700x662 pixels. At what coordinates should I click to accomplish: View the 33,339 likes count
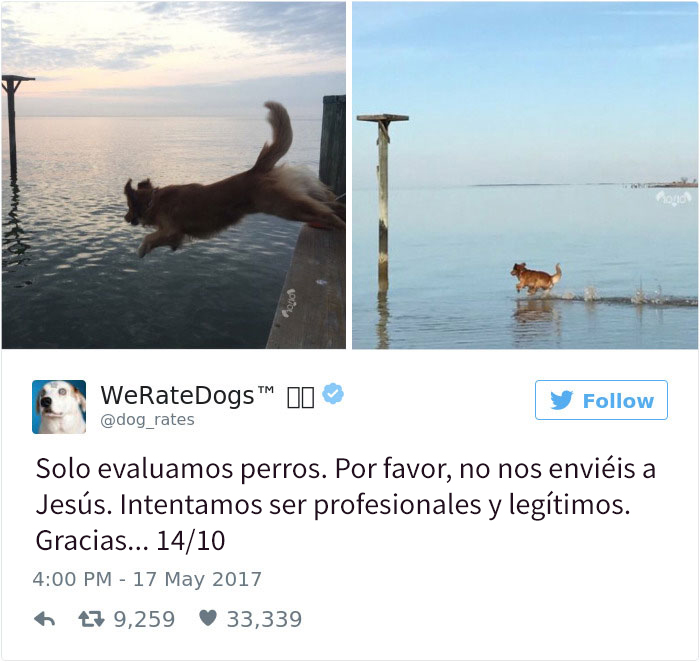click(x=264, y=619)
